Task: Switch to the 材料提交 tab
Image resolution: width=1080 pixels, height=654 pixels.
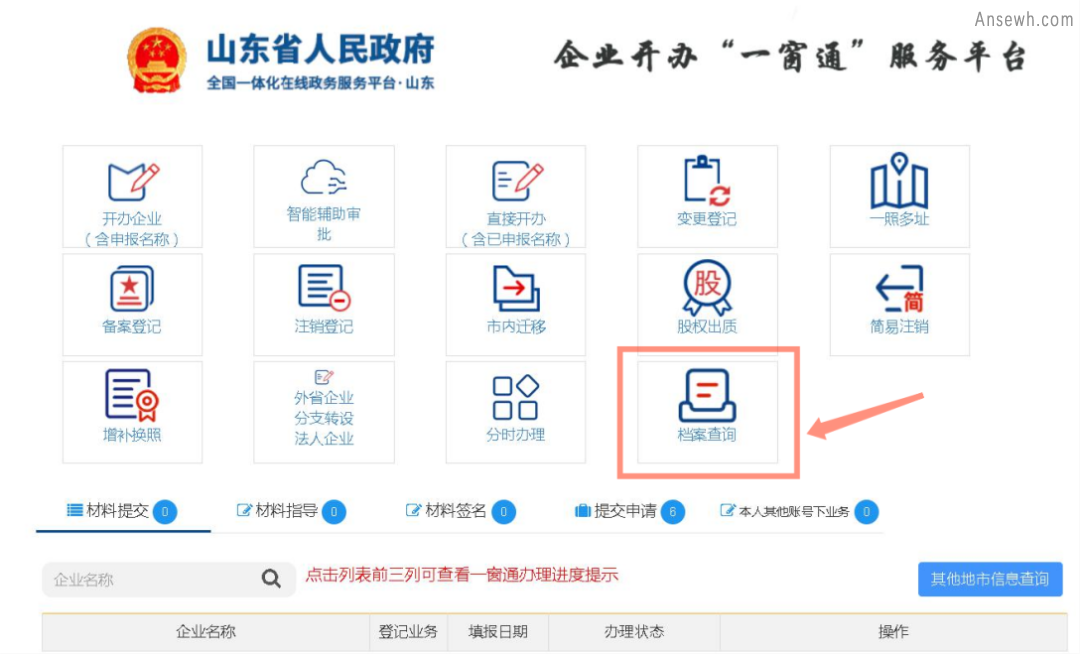Action: 122,511
